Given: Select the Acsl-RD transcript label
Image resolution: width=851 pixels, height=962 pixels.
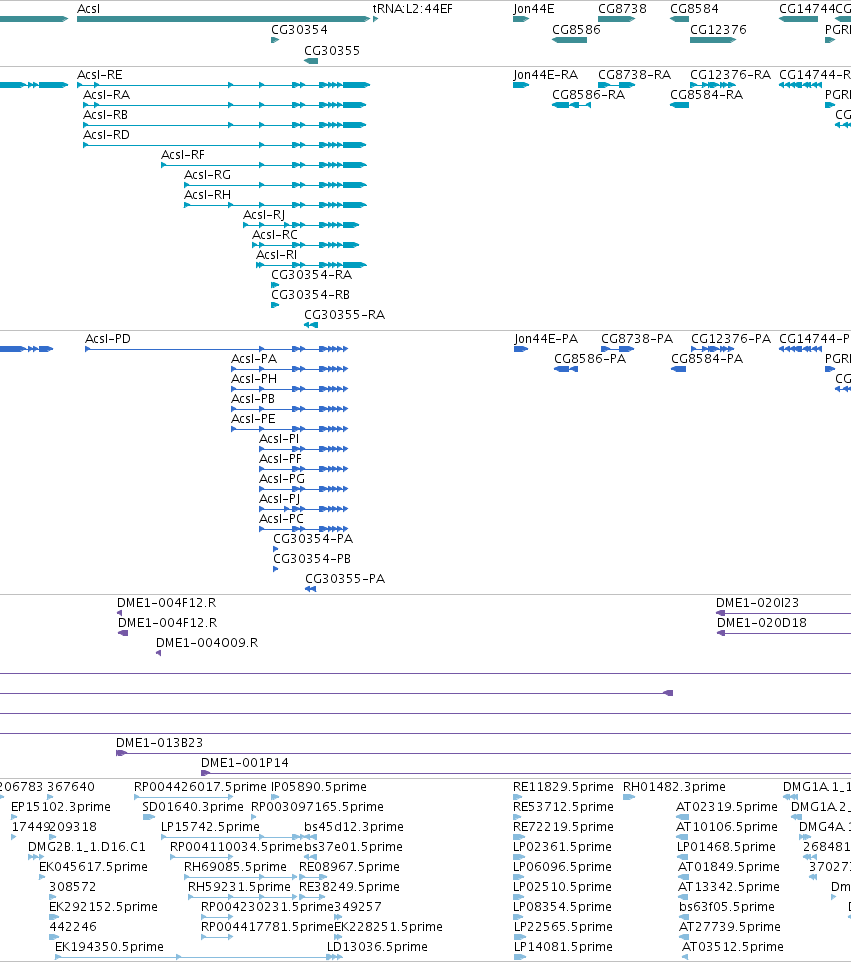Looking at the screenshot, I should 106,134.
